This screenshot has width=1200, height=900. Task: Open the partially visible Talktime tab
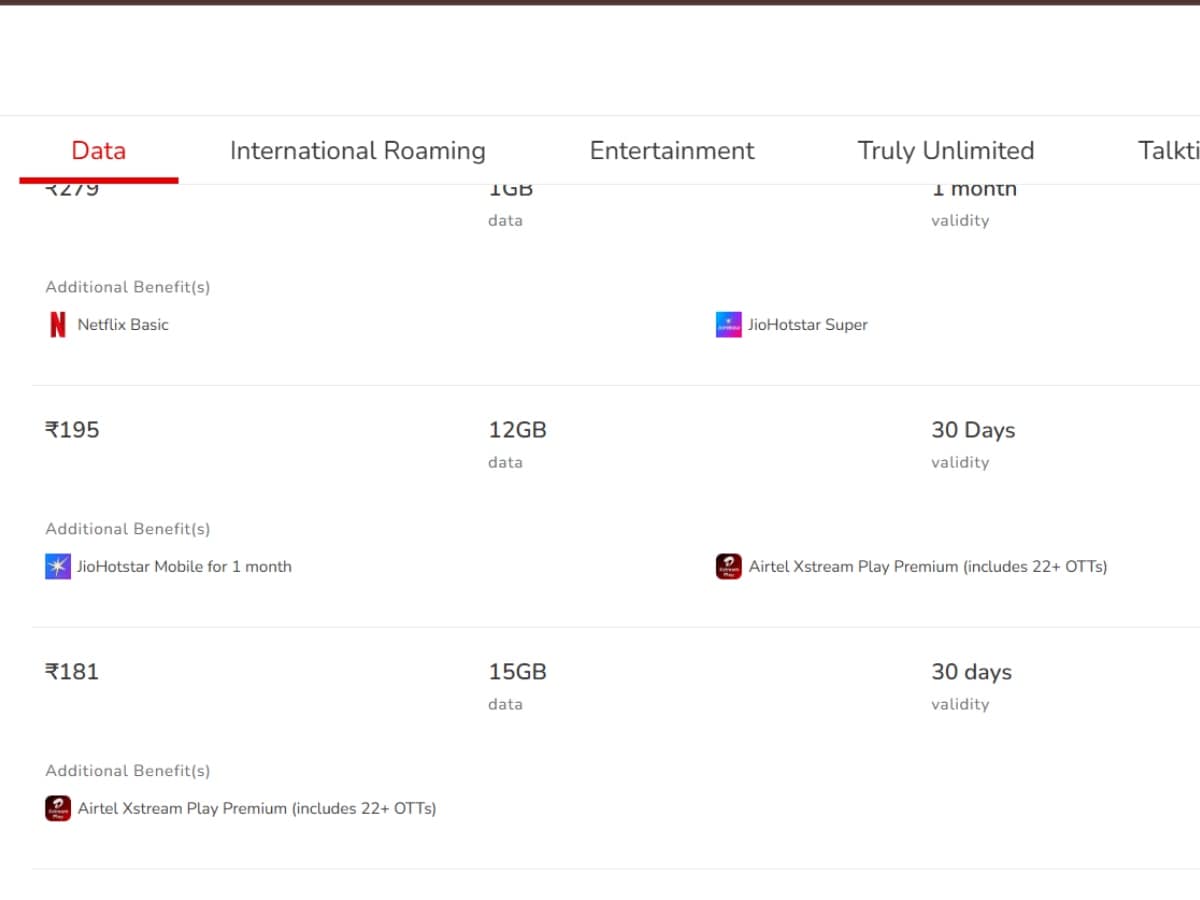[x=1168, y=151]
